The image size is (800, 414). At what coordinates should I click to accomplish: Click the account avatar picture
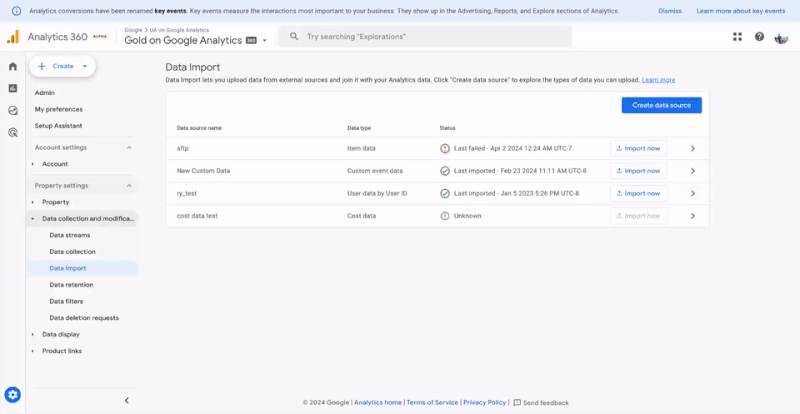pyautogui.click(x=781, y=37)
